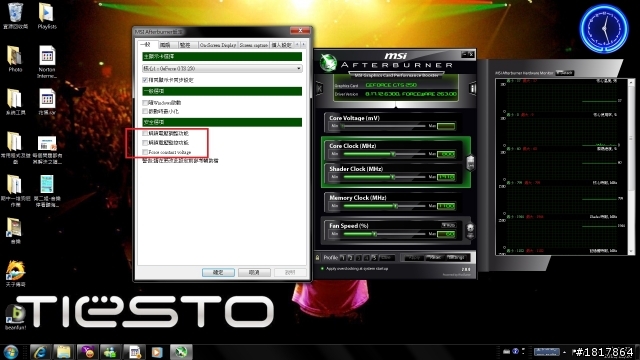Open the Screen capture tab
This screenshot has width=640, height=360.
[253, 45]
